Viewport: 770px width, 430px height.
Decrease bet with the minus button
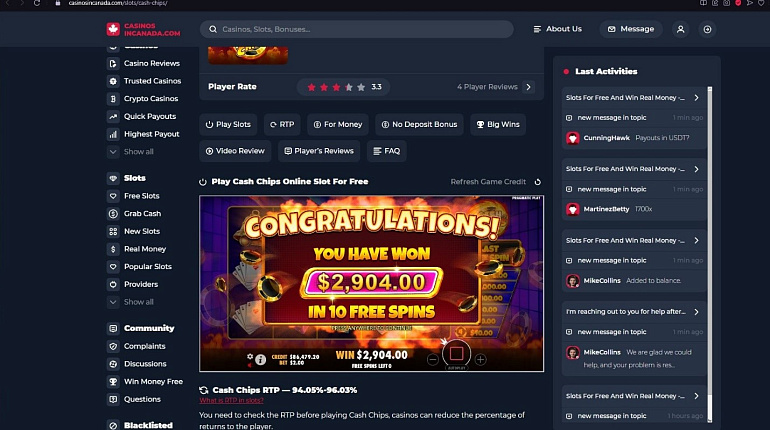click(x=433, y=360)
